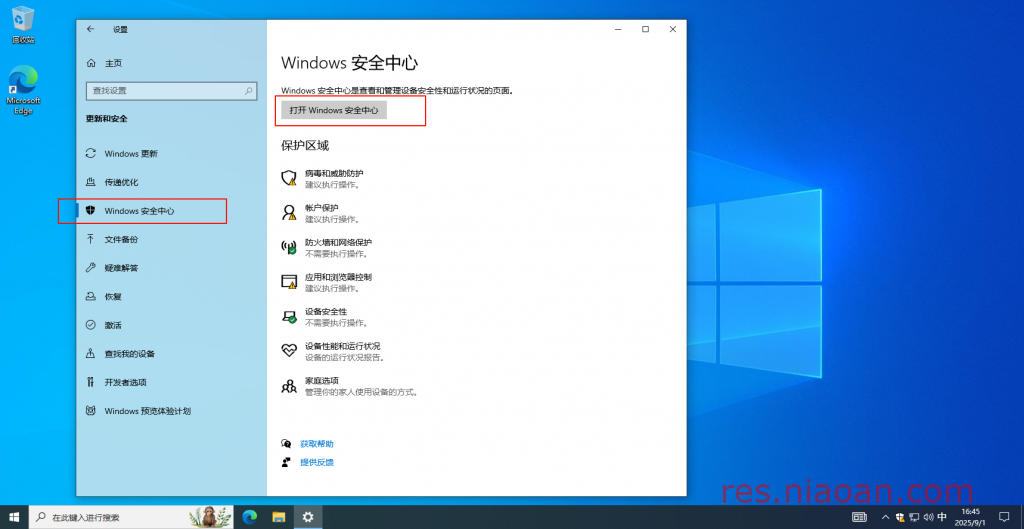
Task: Close the Settings window
Action: [673, 29]
